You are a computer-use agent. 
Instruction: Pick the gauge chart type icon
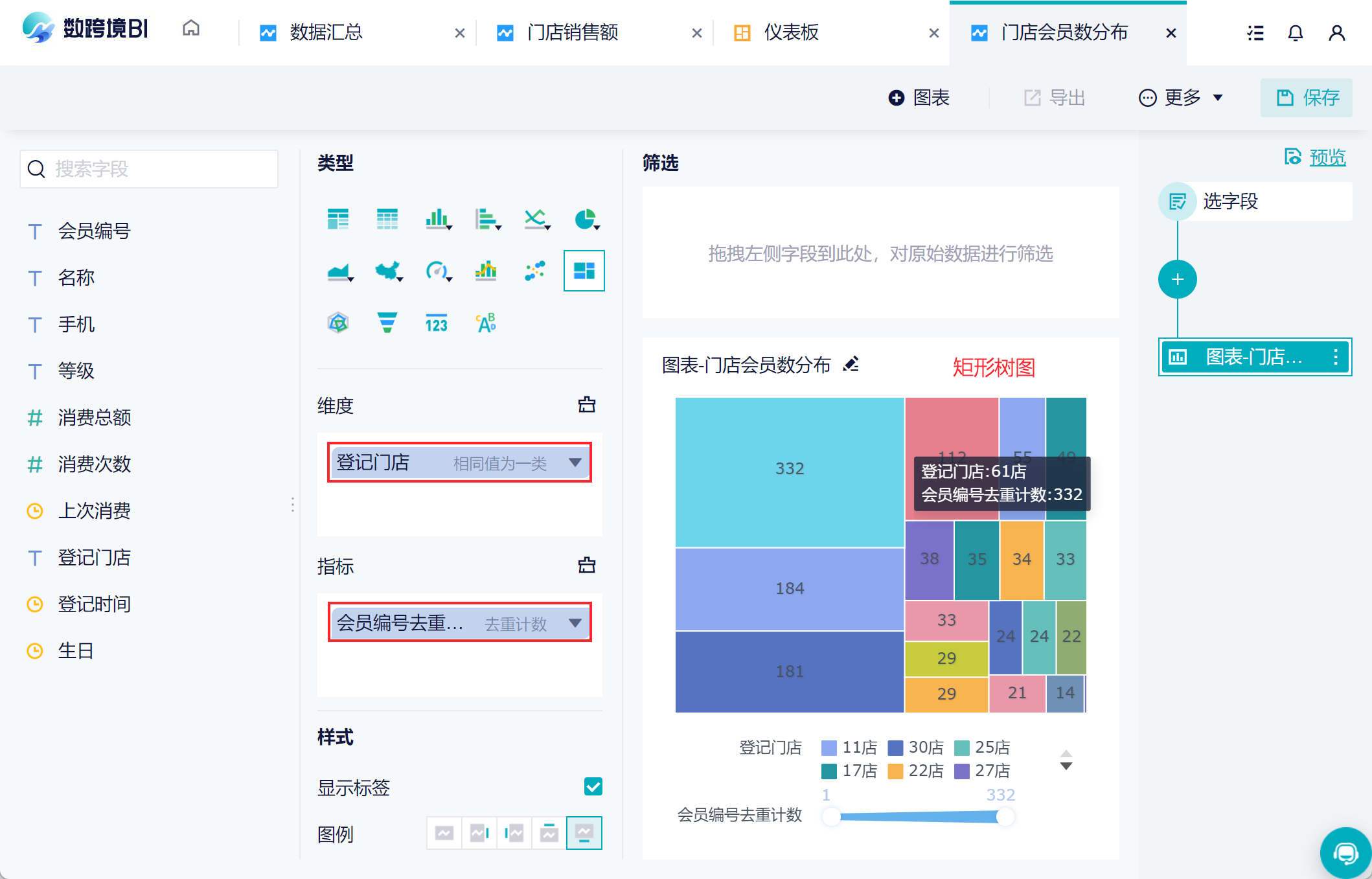pos(437,271)
